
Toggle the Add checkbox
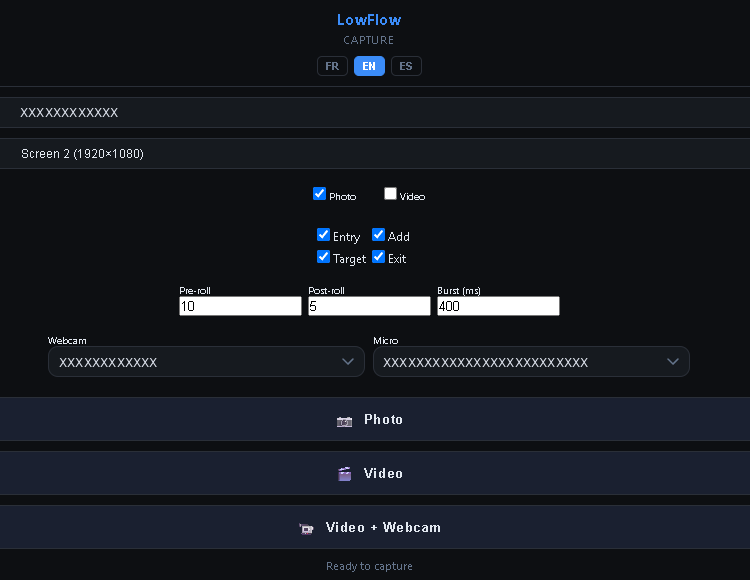[x=378, y=235]
